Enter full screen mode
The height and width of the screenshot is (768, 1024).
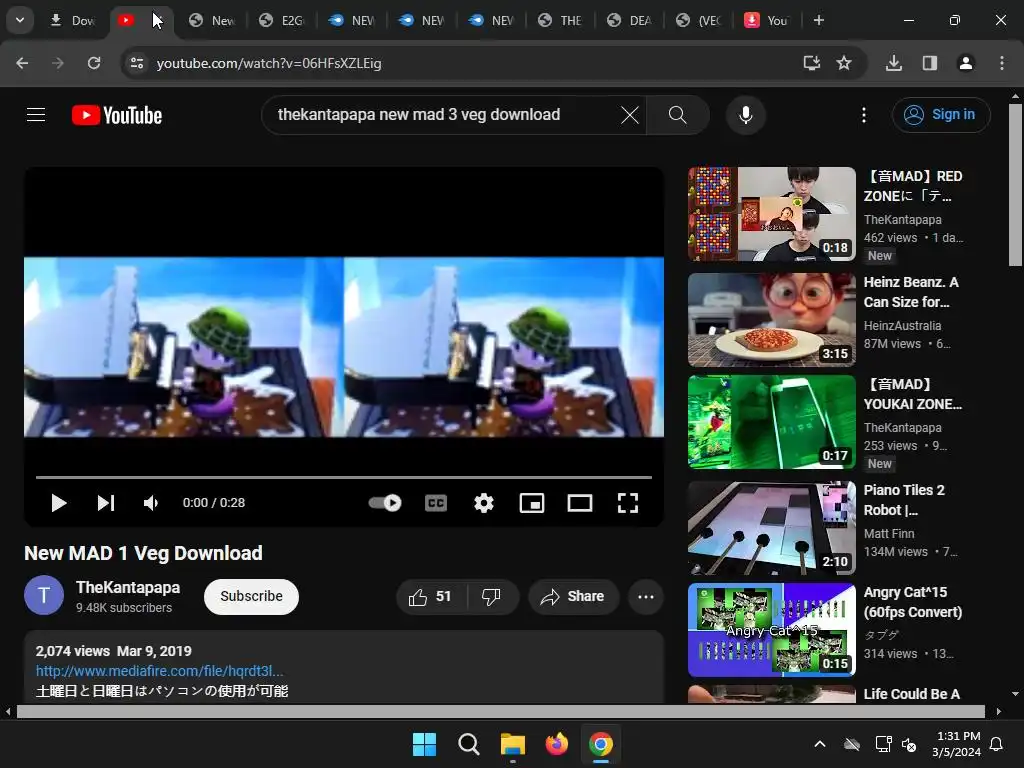628,503
